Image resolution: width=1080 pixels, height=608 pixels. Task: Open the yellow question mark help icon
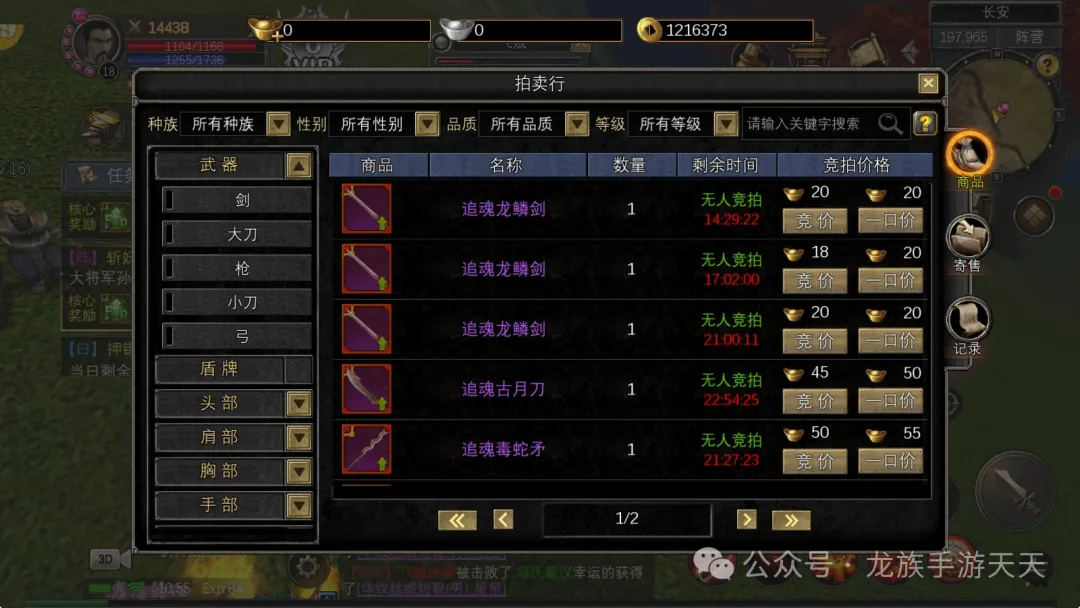(925, 124)
